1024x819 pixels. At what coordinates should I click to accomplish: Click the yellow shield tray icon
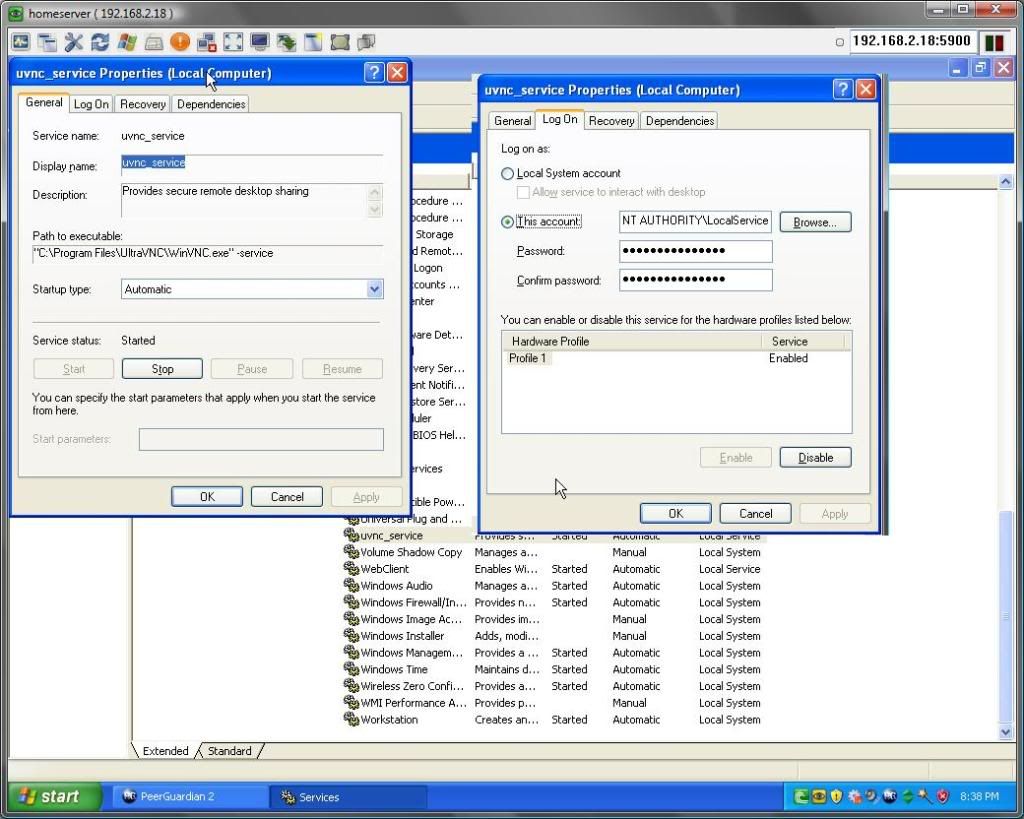click(836, 796)
